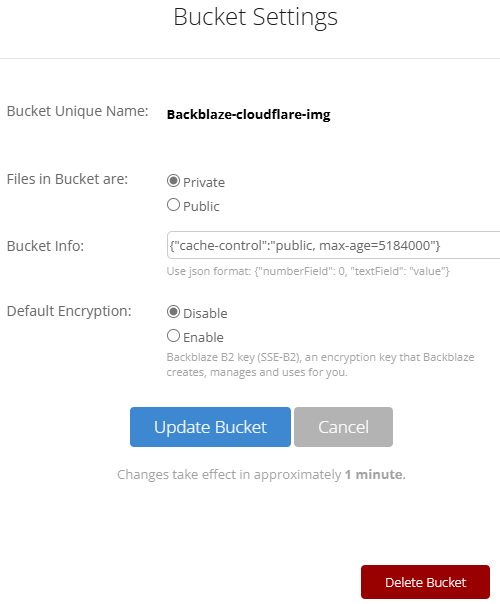Click the Bucket Settings heading

[255, 17]
